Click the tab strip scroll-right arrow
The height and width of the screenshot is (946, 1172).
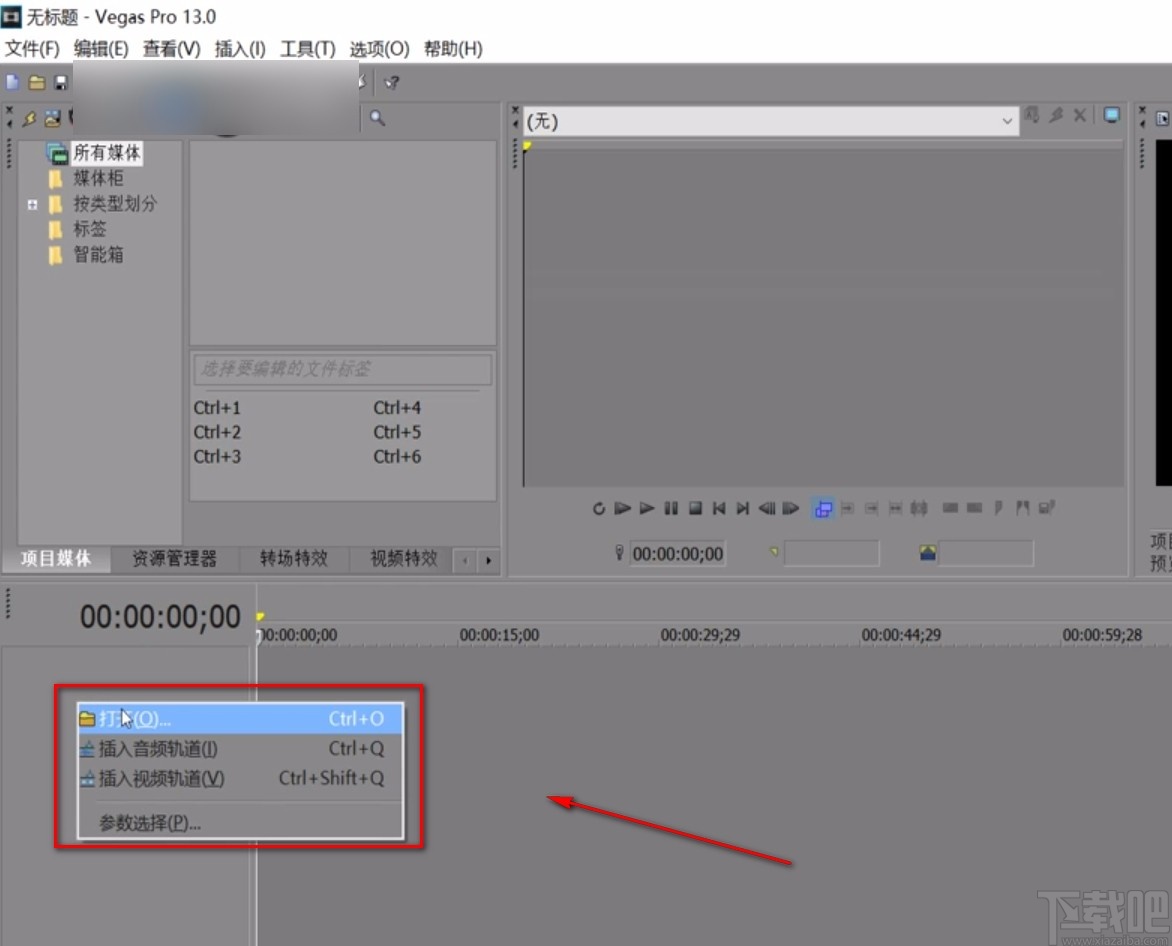coord(489,560)
